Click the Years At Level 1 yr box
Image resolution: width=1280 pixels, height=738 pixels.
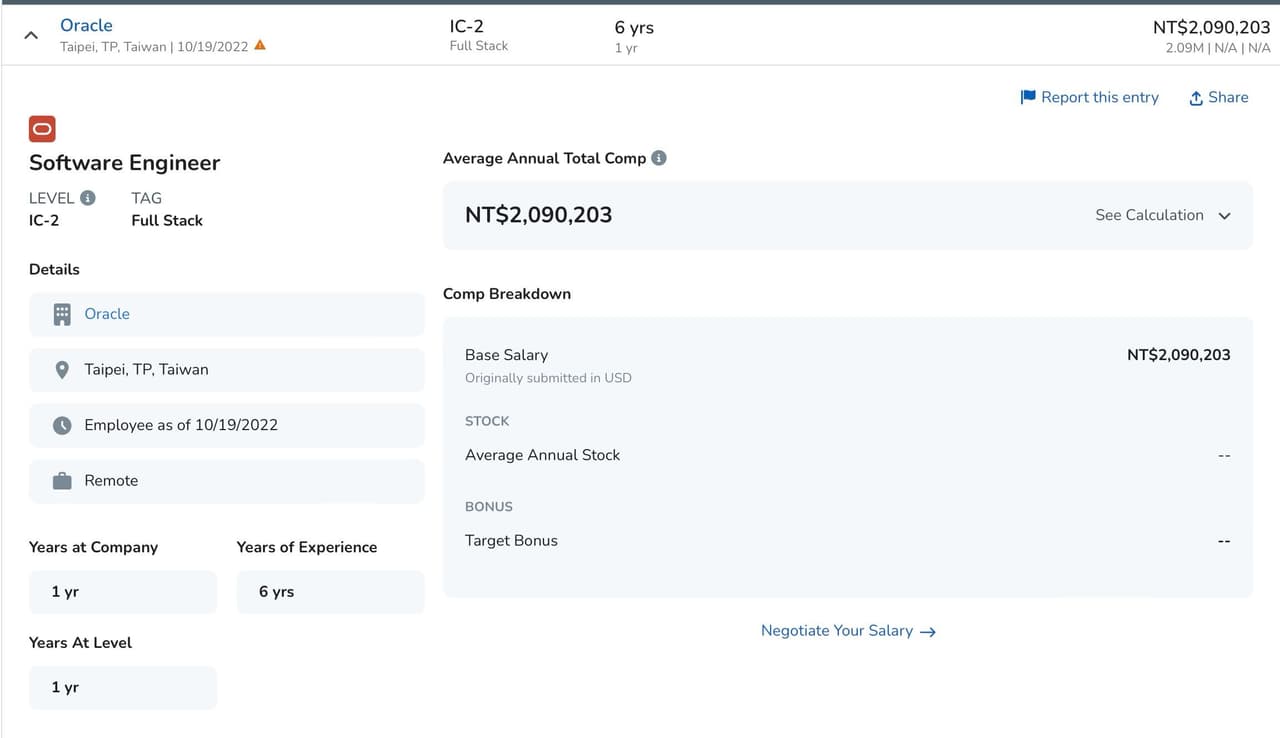point(123,688)
